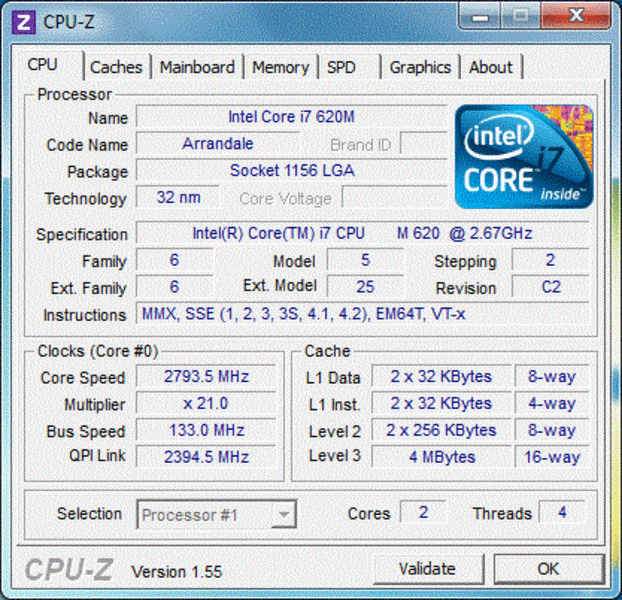The image size is (622, 600).
Task: Minimize the CPU-Z window
Action: click(480, 17)
